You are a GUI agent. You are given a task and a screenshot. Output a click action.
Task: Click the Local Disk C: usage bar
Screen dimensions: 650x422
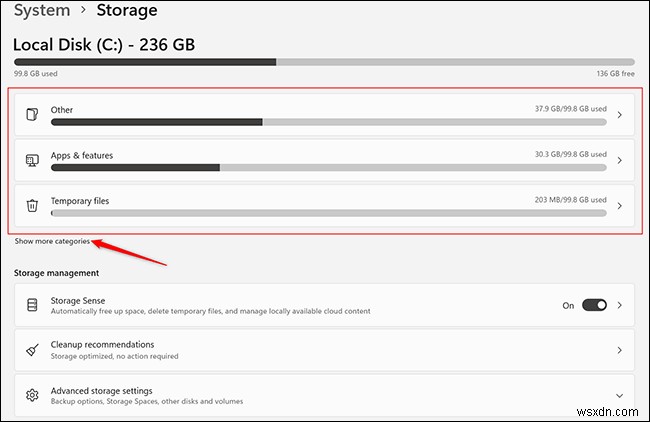click(x=324, y=61)
